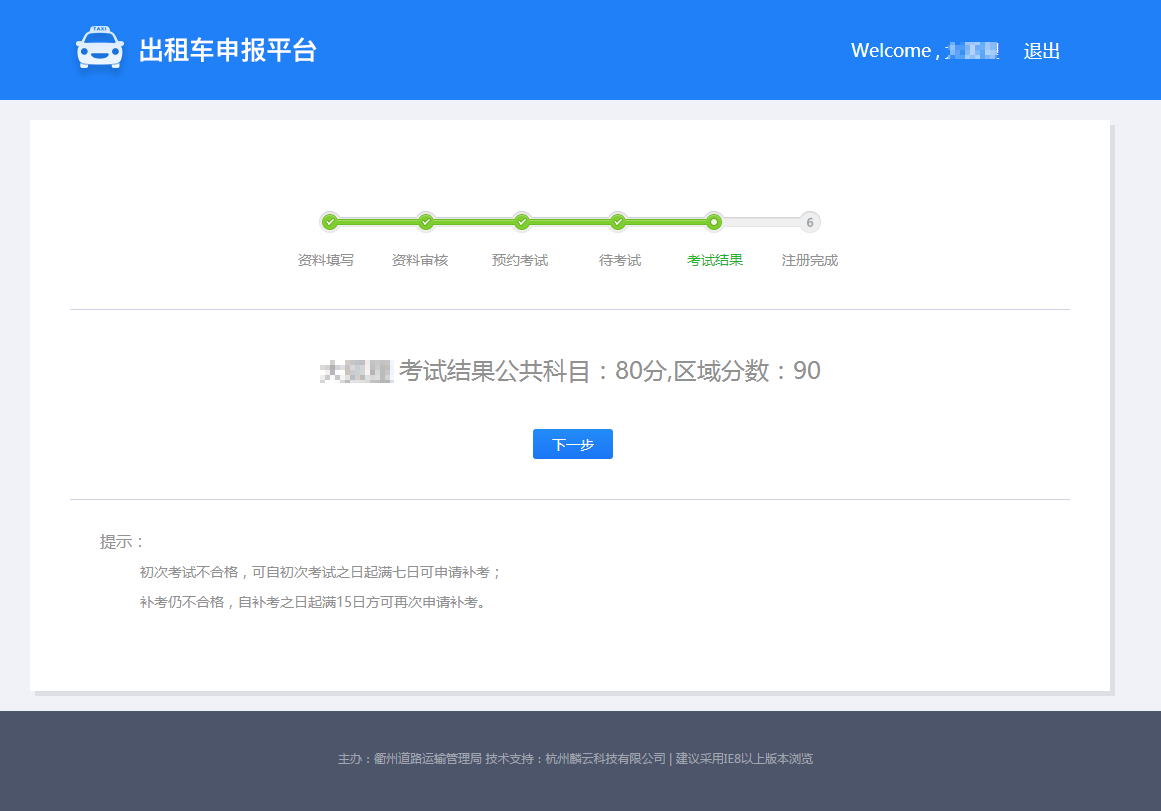
Task: Click the checkmark circle above 预约考试
Action: [522, 222]
